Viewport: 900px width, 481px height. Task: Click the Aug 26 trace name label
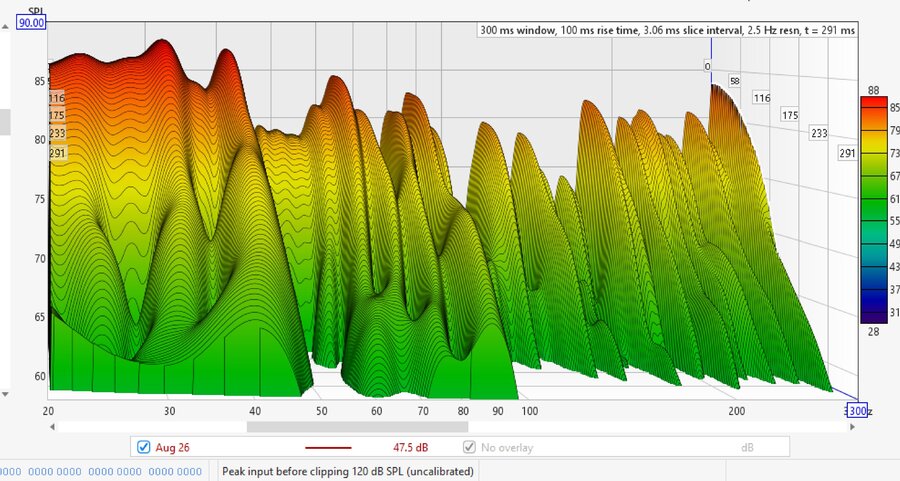pyautogui.click(x=172, y=447)
